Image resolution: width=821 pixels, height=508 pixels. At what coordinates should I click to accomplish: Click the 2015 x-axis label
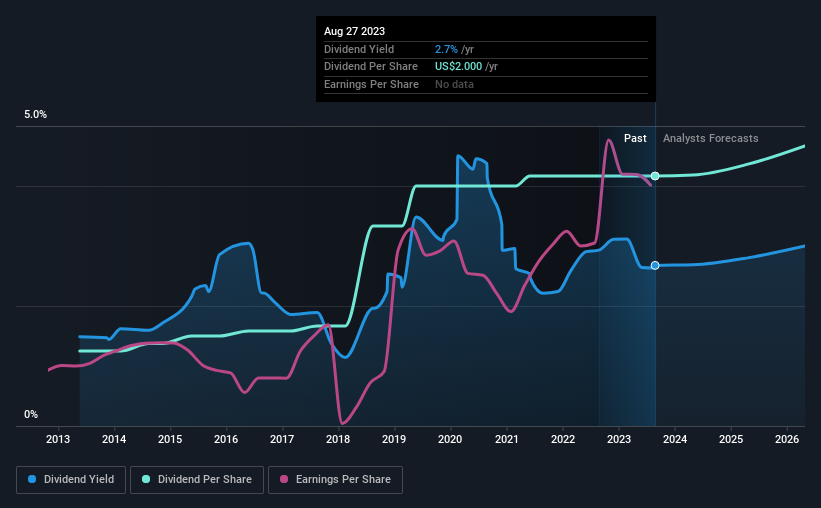click(170, 439)
